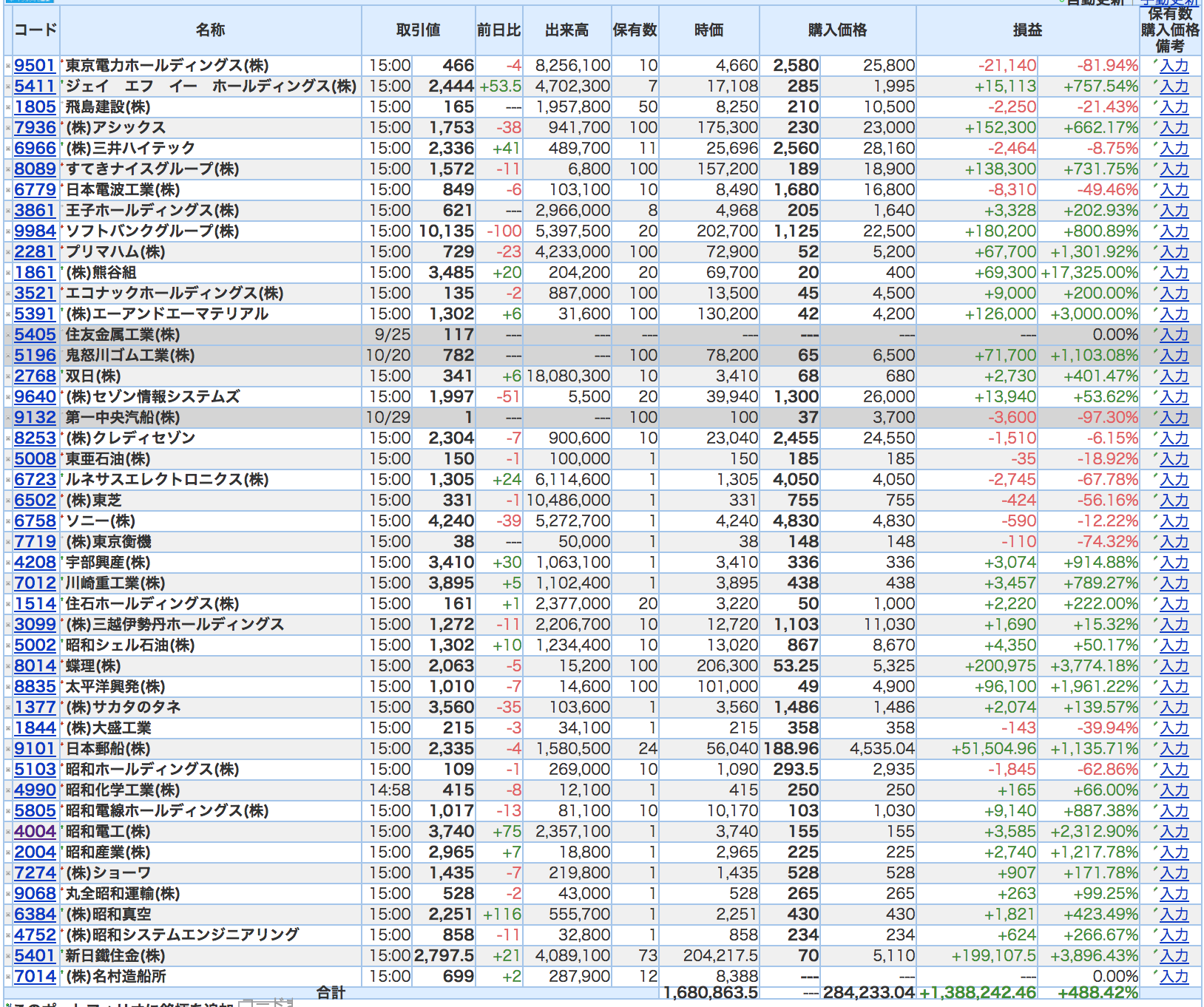The height and width of the screenshot is (1007, 1204).
Task: Open stock code 9101 link
Action: coord(35,749)
